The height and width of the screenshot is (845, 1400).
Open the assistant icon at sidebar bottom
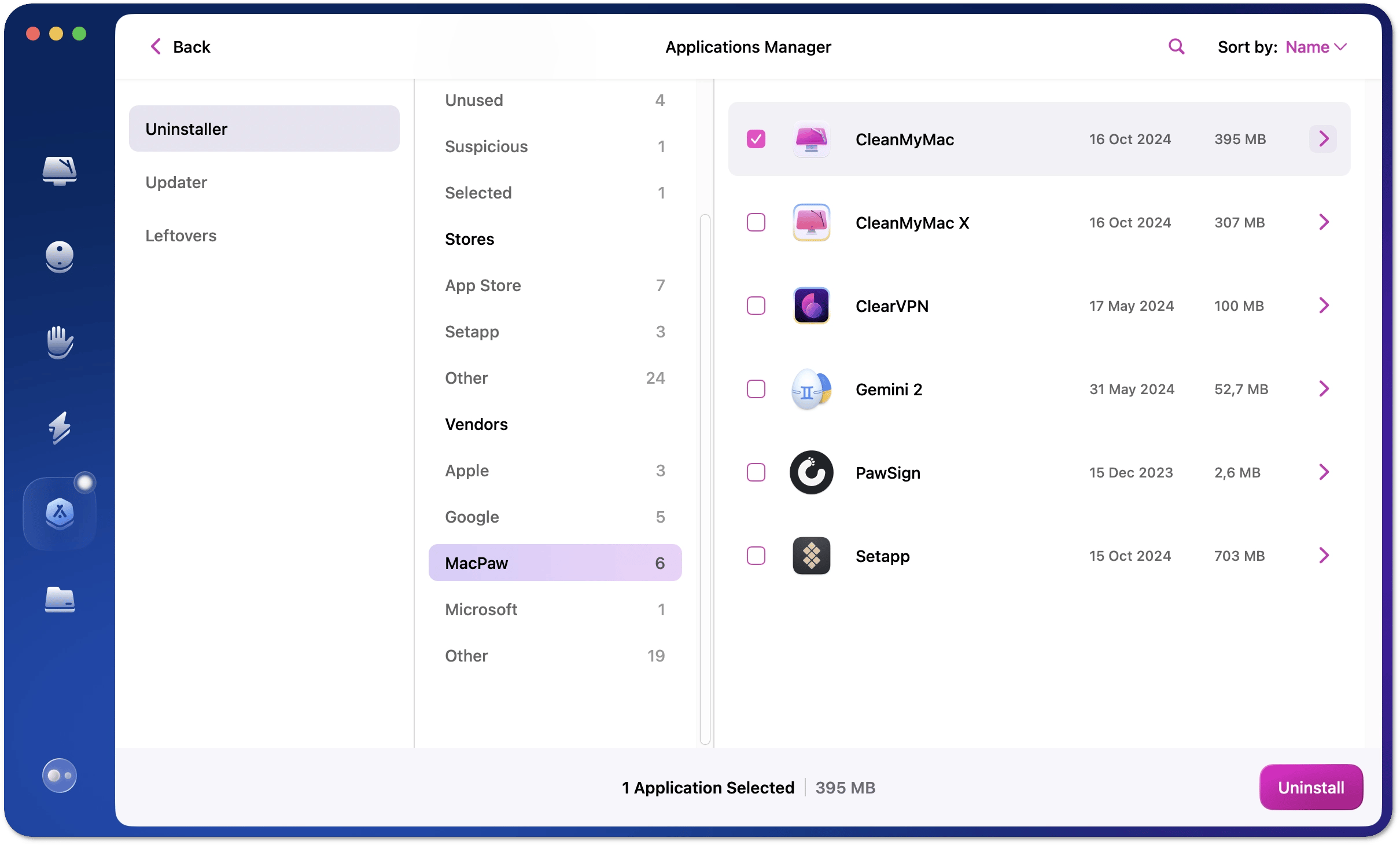click(60, 775)
